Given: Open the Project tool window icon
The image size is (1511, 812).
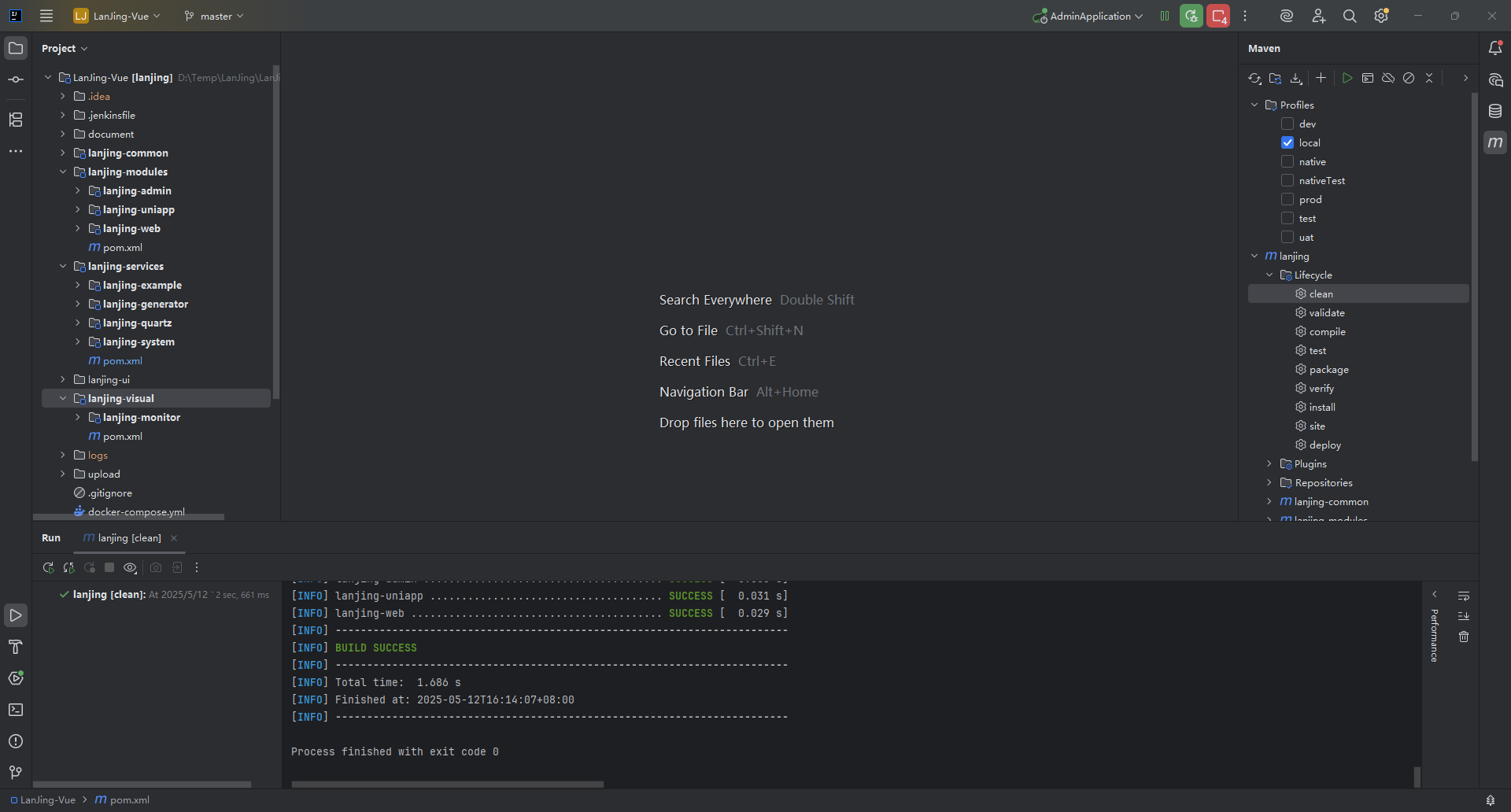Looking at the screenshot, I should pyautogui.click(x=16, y=48).
